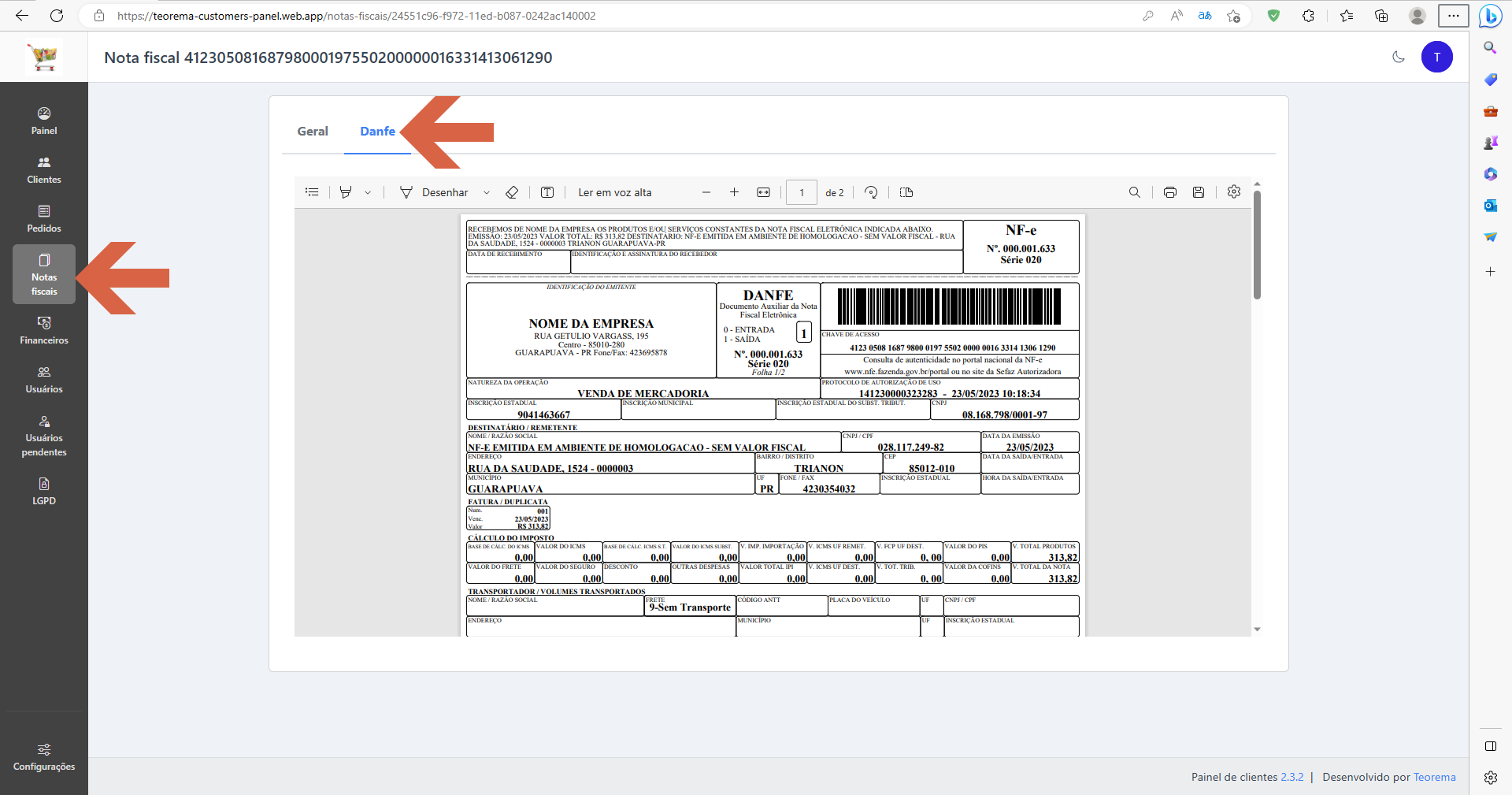
Task: Save the PDF document
Action: (x=1199, y=192)
